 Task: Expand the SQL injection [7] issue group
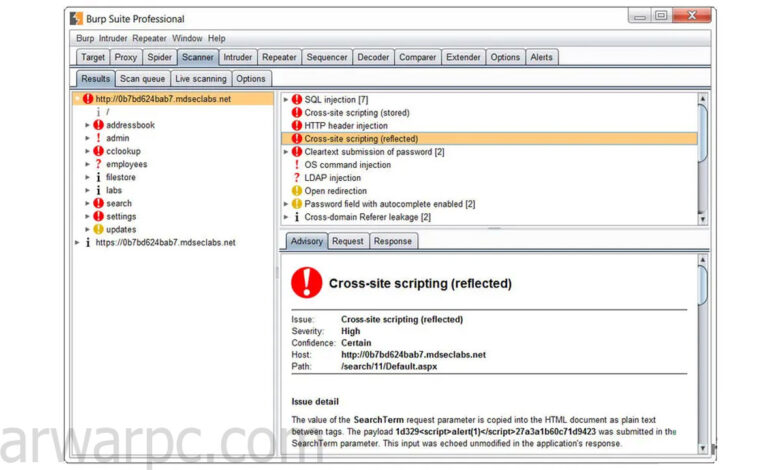coord(286,99)
